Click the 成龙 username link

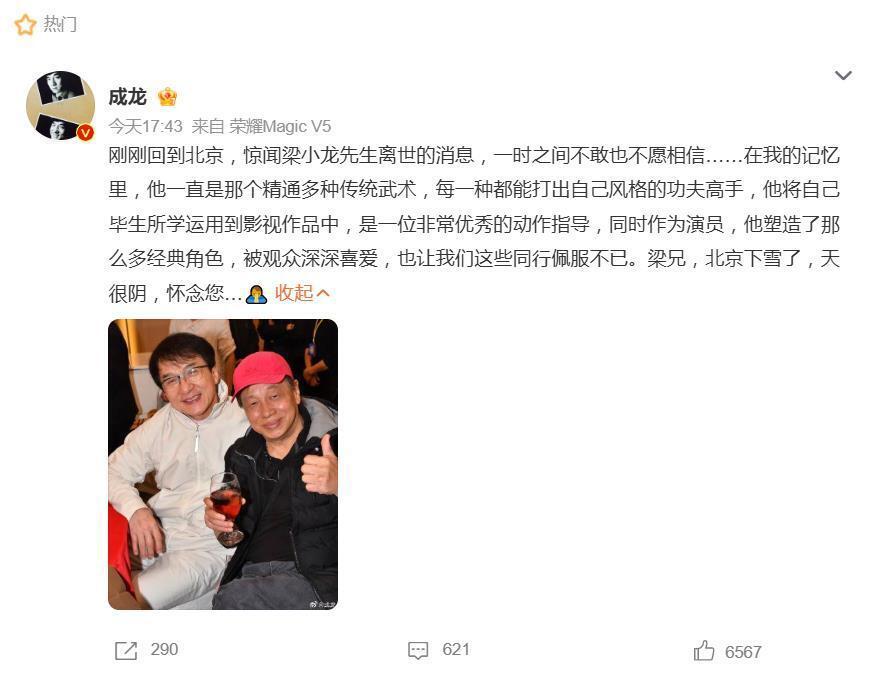coord(128,97)
